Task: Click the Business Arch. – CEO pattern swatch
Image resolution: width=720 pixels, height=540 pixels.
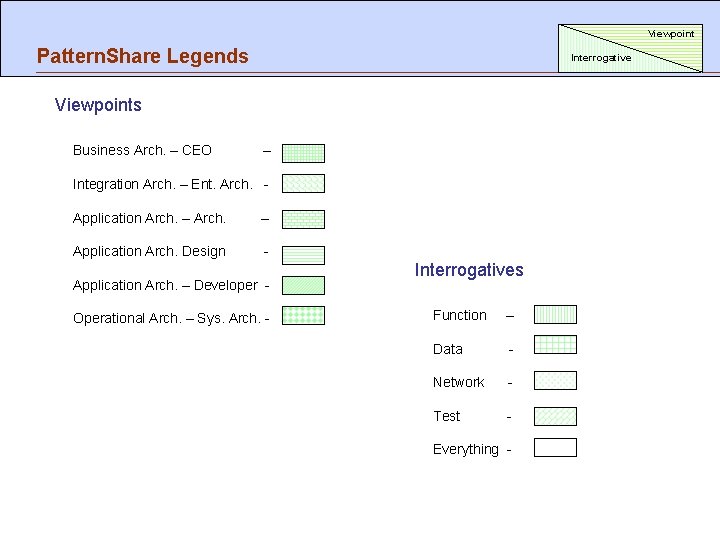Action: pyautogui.click(x=303, y=153)
